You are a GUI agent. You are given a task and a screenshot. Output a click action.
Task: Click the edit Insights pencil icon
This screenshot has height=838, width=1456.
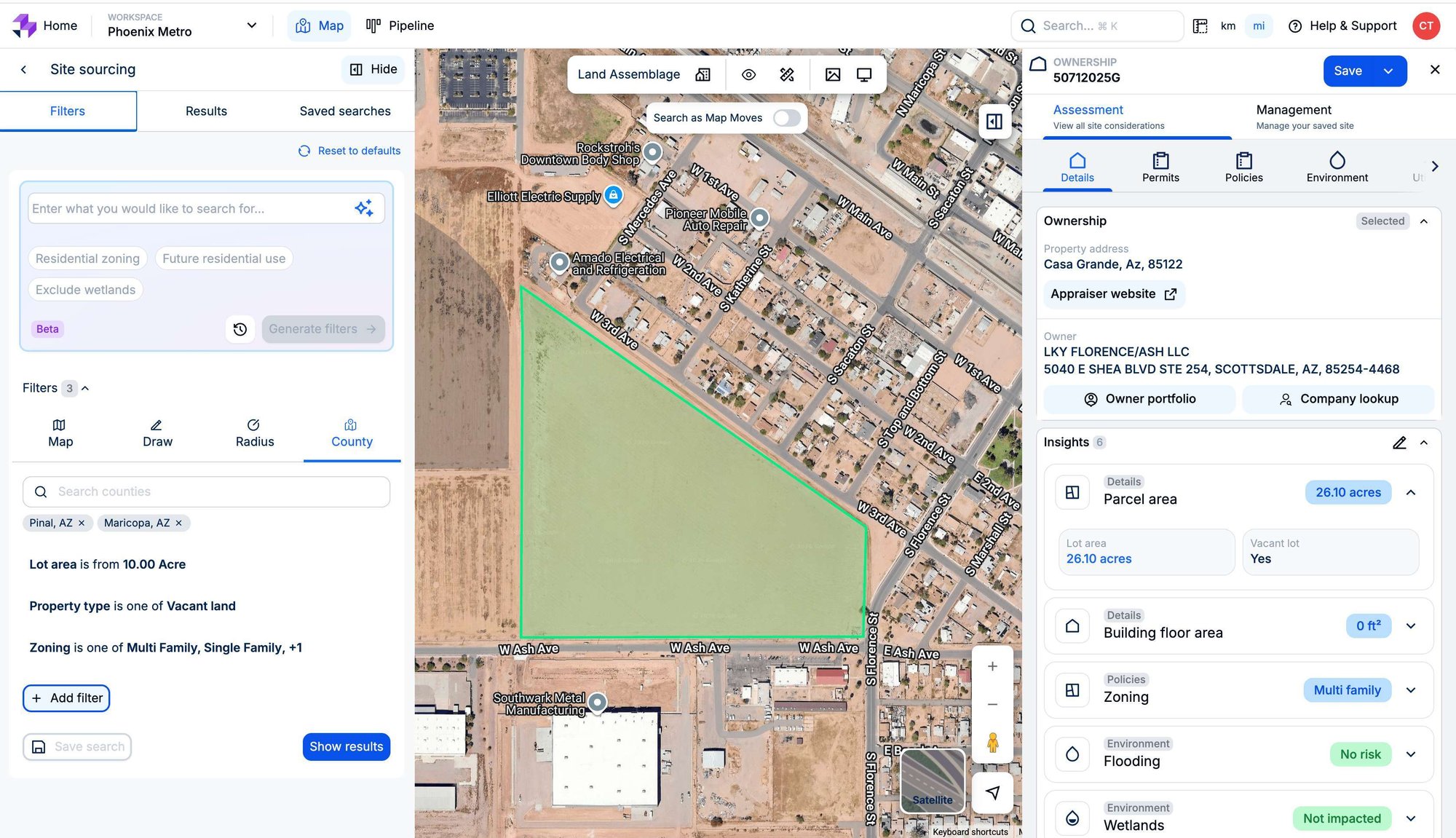click(x=1399, y=443)
